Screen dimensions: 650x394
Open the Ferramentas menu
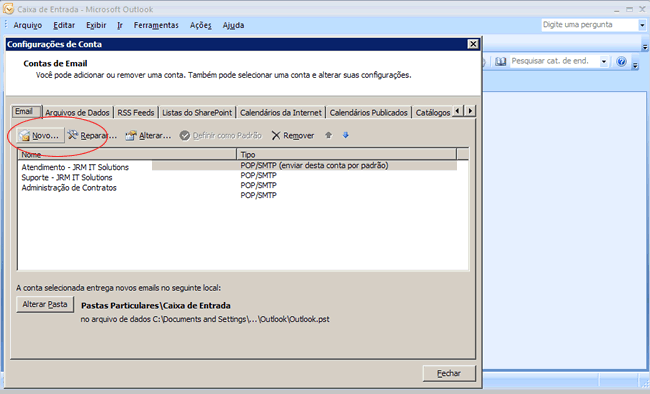point(156,25)
